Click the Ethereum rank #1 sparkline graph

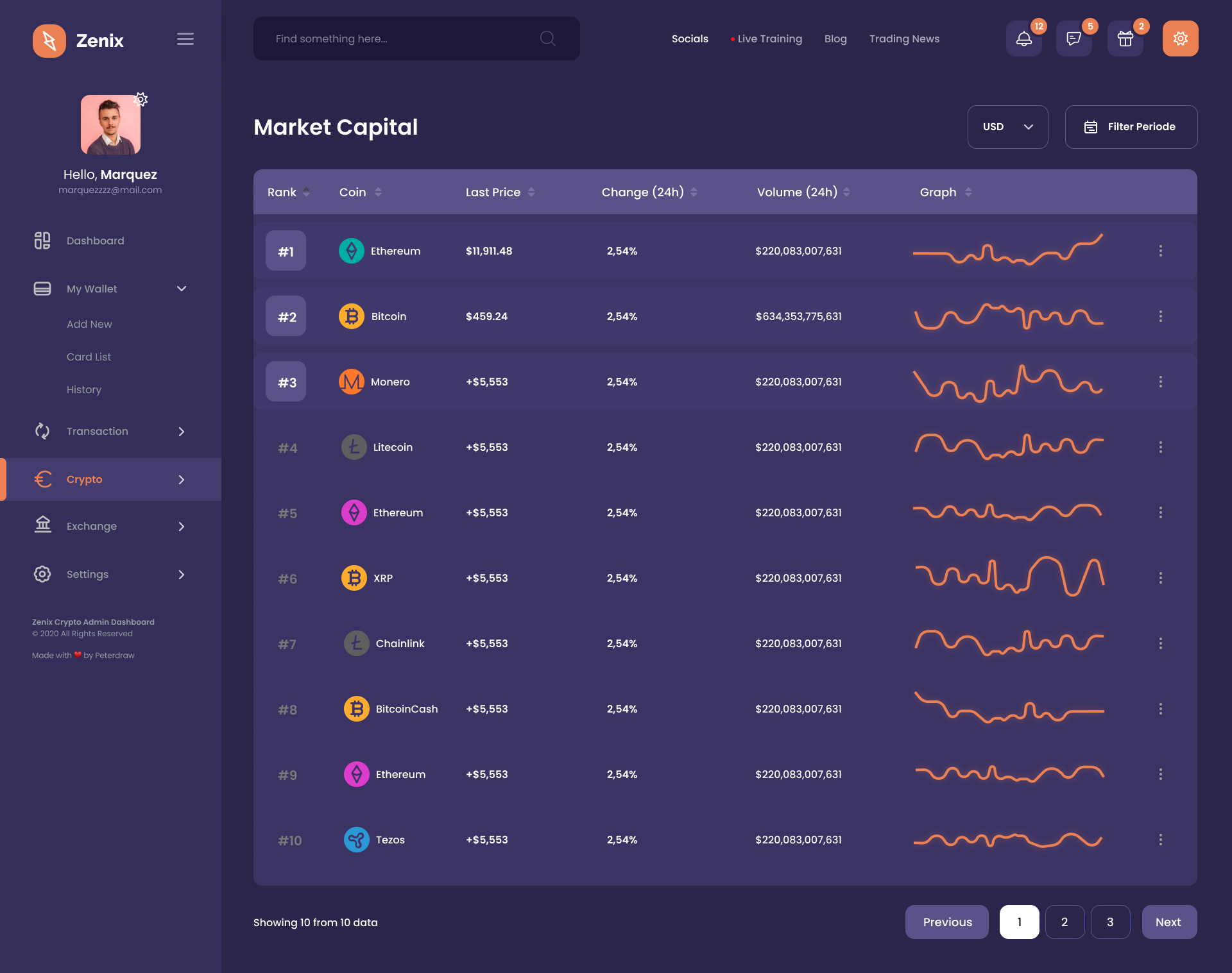tap(1007, 250)
